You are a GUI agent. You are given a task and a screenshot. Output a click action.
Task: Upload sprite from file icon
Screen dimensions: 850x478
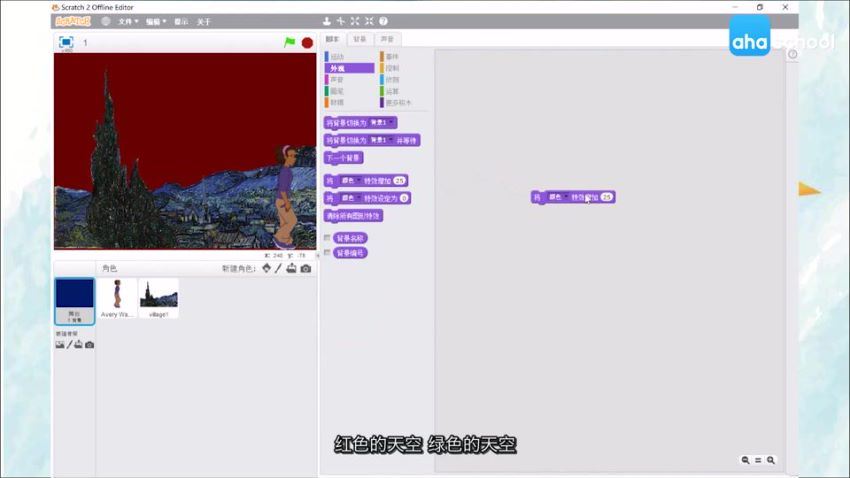click(x=292, y=268)
